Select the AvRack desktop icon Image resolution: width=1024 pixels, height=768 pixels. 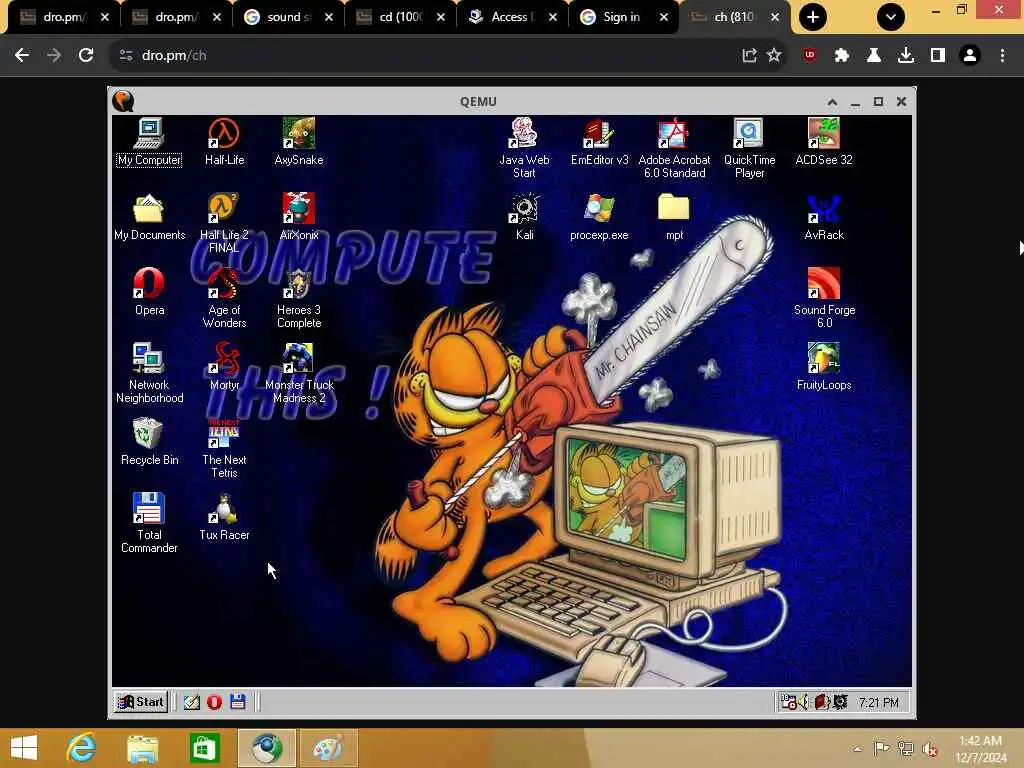[824, 217]
